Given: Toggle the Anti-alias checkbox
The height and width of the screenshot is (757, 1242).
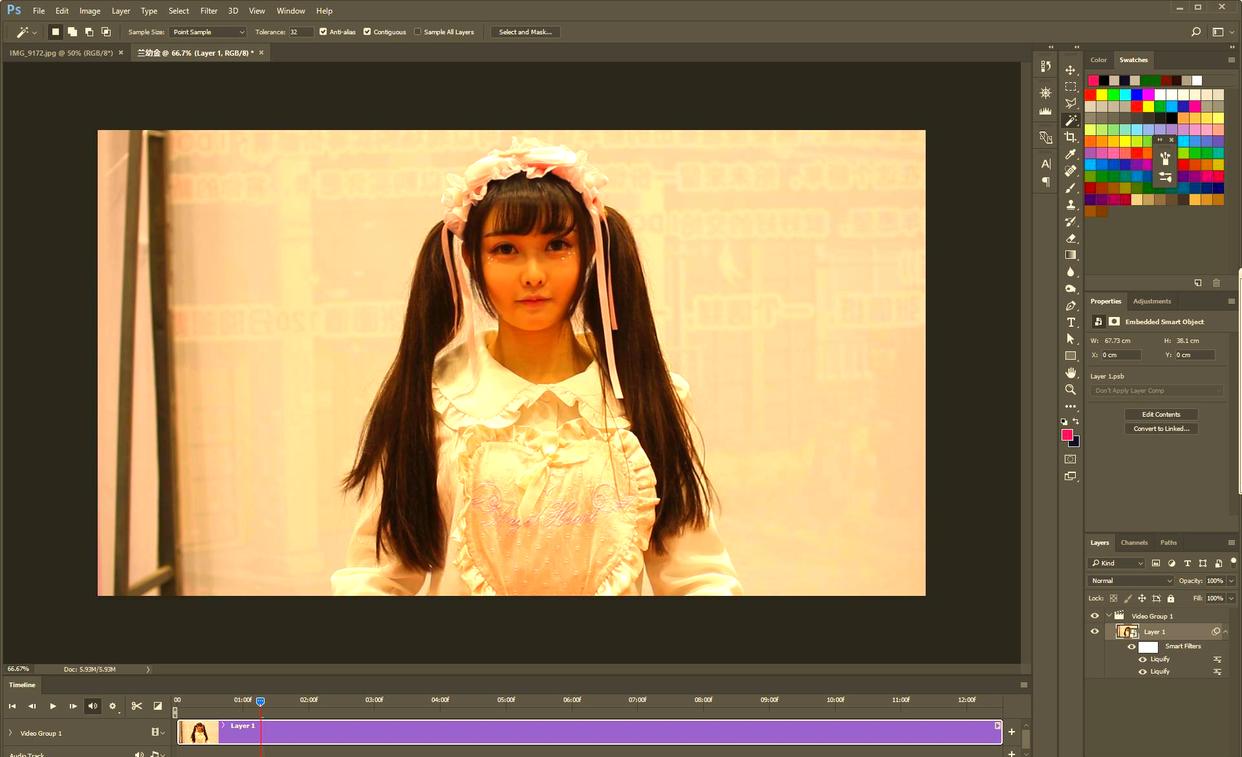Looking at the screenshot, I should (x=323, y=32).
